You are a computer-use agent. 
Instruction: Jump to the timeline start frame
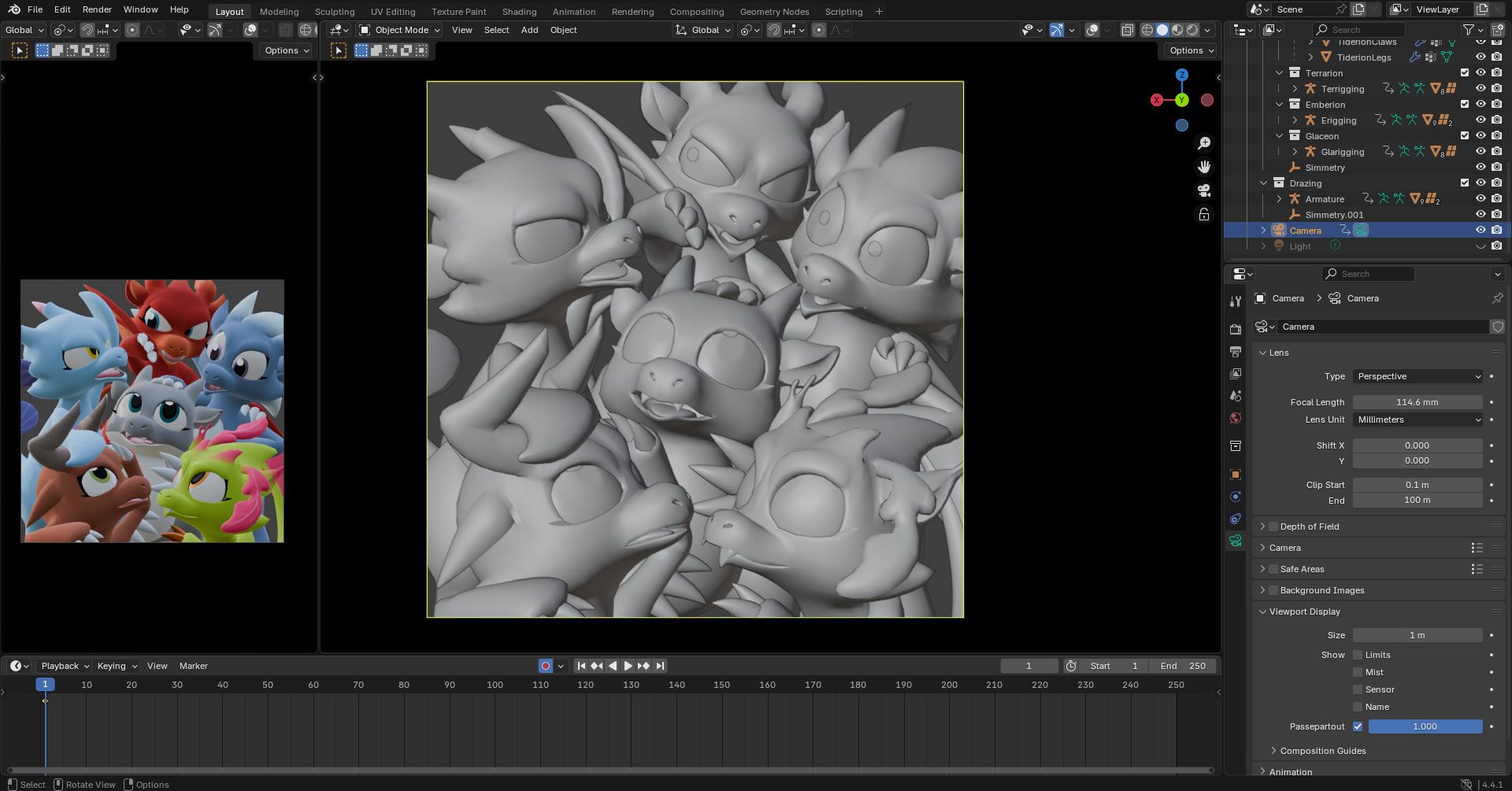click(x=581, y=666)
